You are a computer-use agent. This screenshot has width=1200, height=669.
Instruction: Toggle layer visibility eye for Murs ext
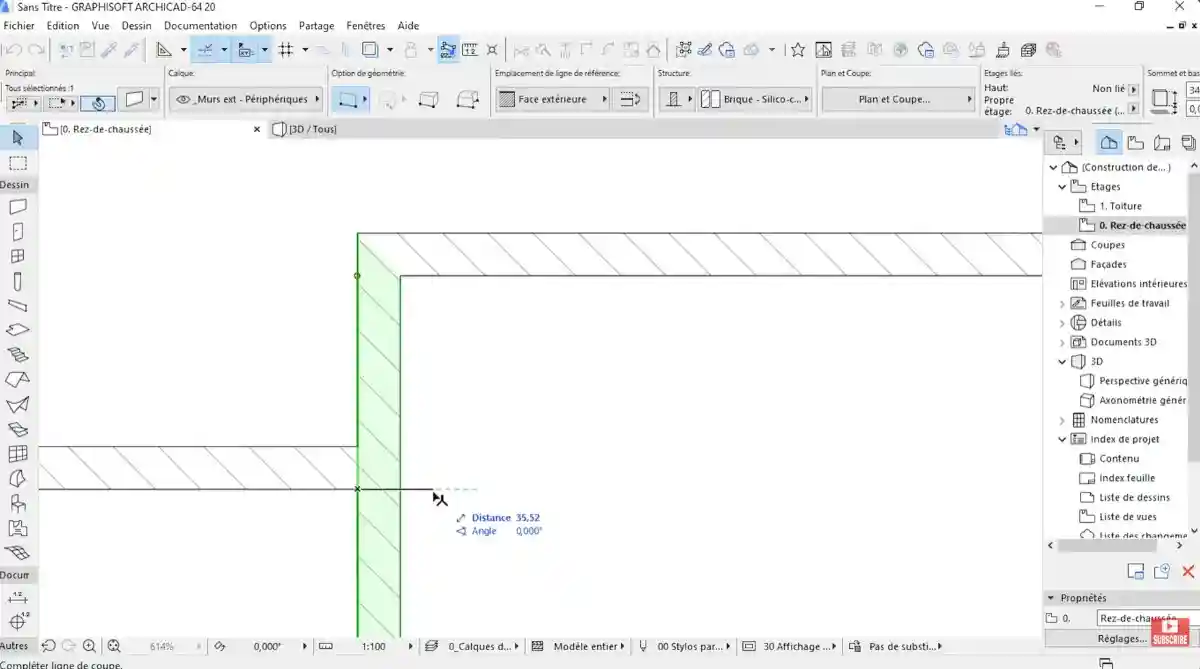(x=183, y=99)
